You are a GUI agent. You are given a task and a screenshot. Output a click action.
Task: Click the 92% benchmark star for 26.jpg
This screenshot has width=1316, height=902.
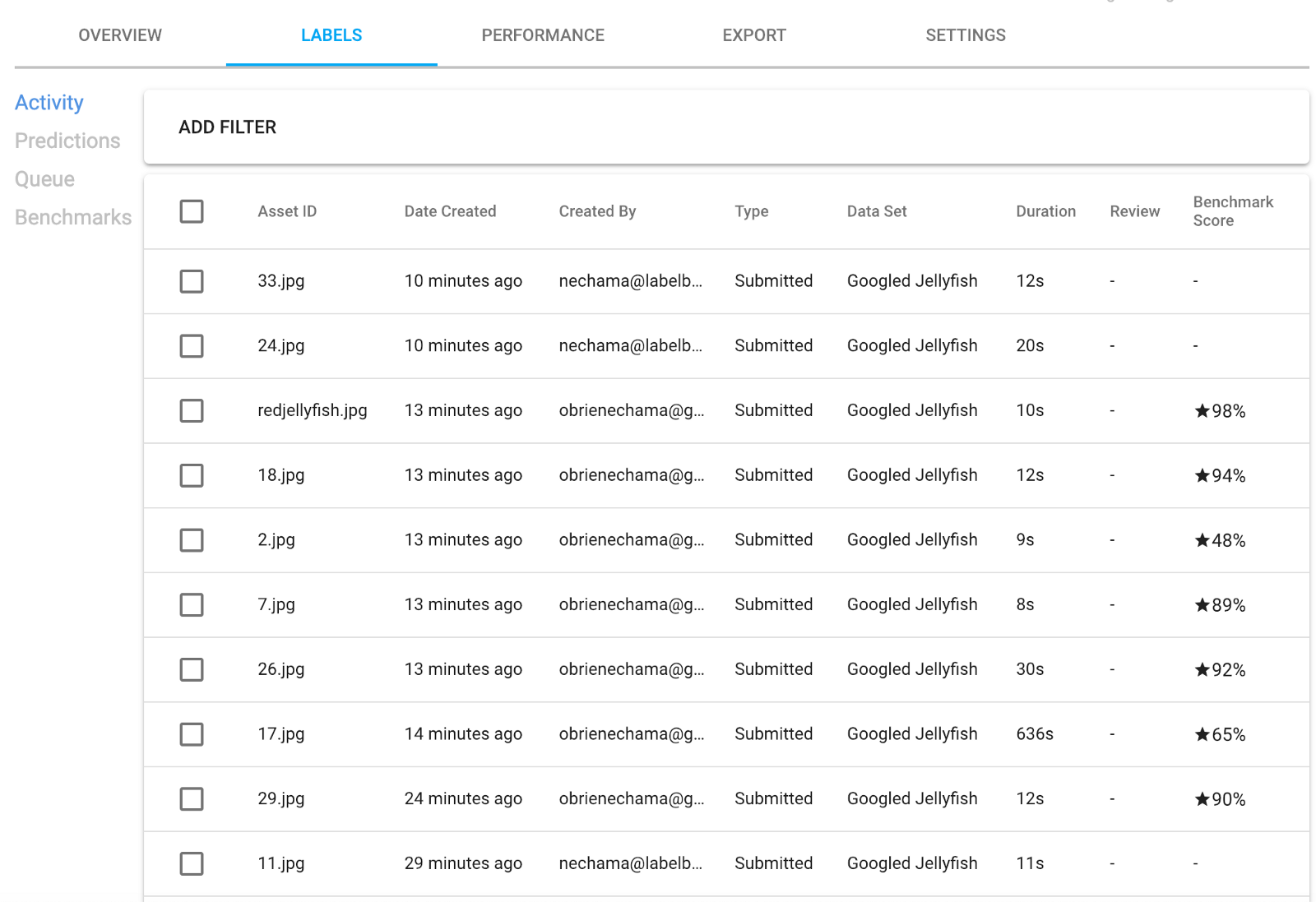[x=1202, y=670]
